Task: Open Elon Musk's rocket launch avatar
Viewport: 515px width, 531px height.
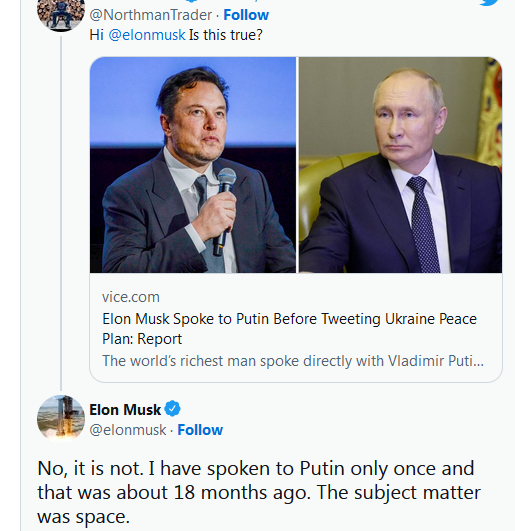Action: 61,419
